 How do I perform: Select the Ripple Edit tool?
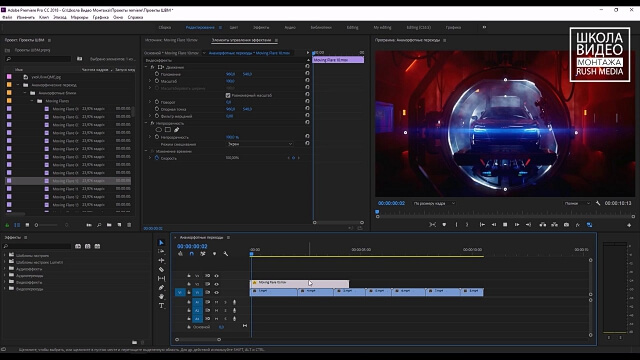tap(161, 260)
